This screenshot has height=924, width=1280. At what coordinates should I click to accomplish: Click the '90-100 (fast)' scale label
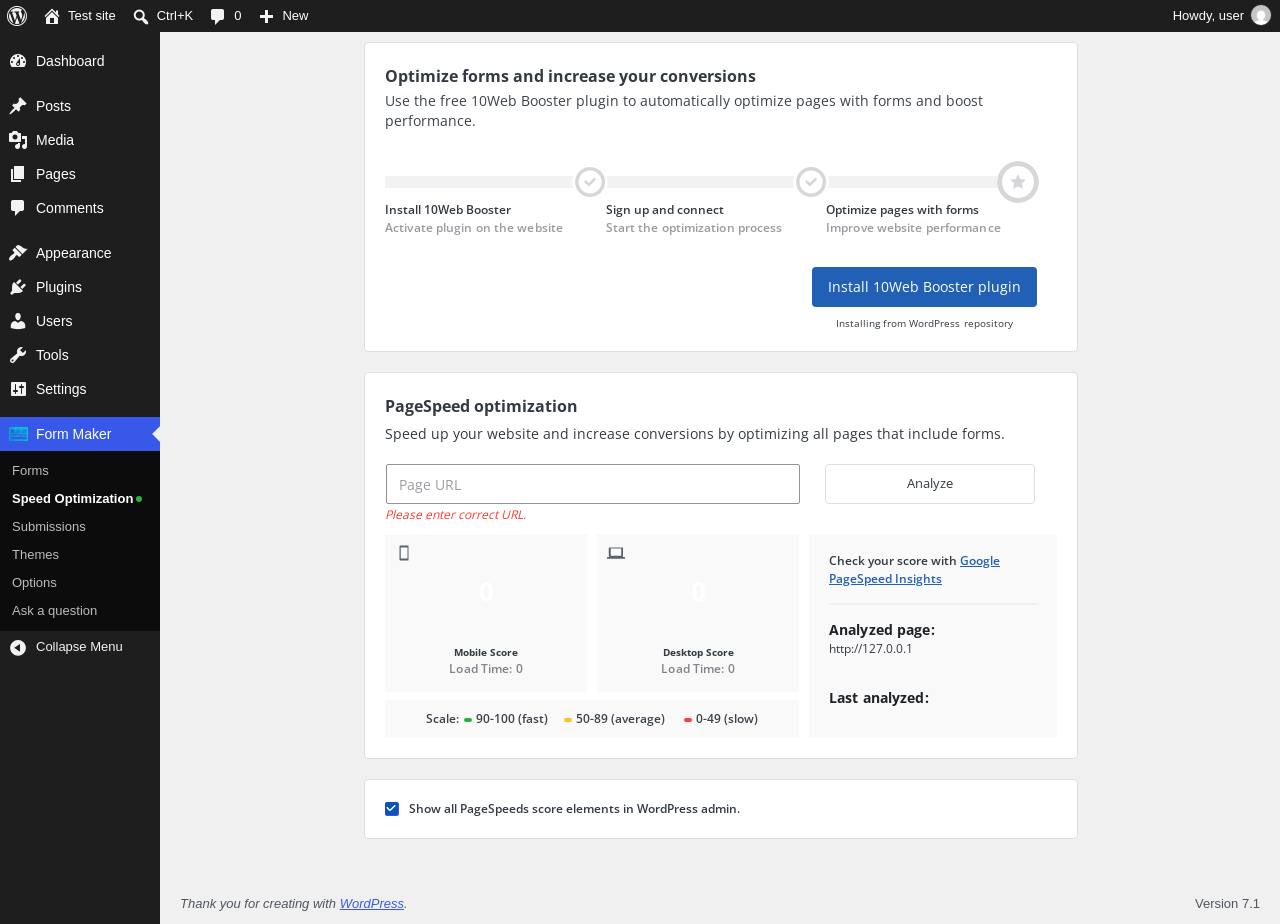[512, 719]
